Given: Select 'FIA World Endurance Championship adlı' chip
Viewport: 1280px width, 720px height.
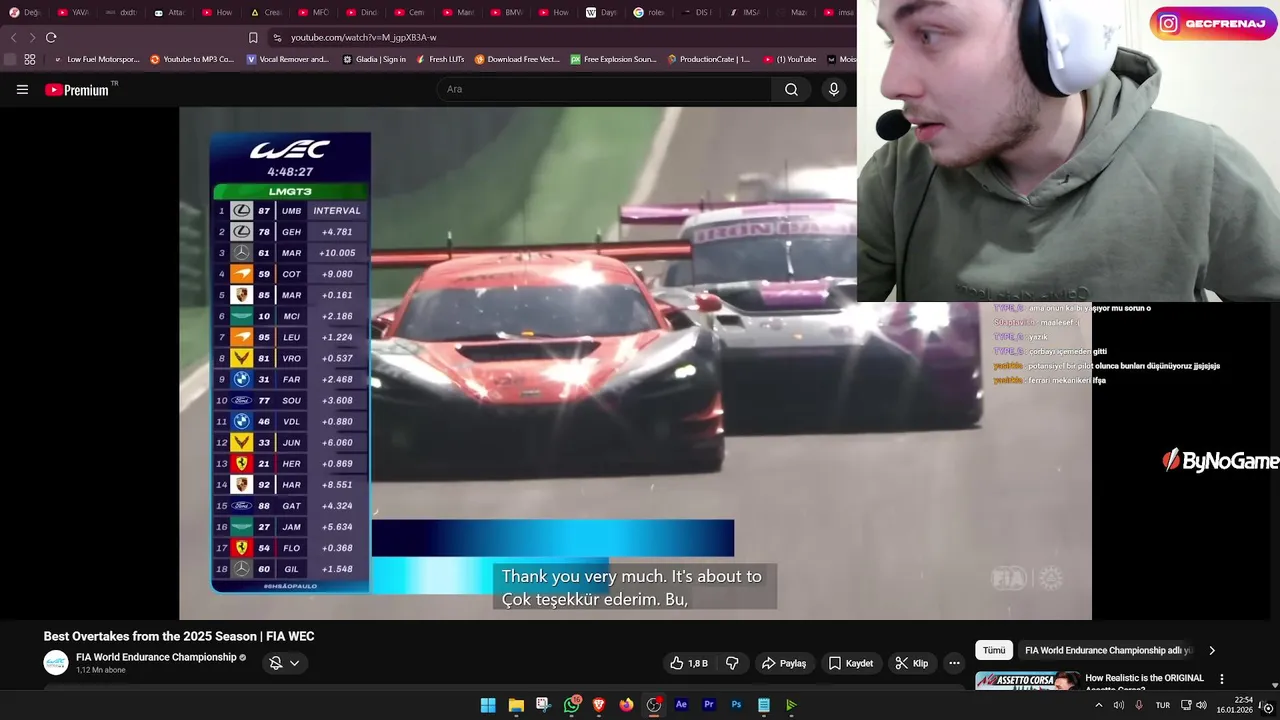Looking at the screenshot, I should click(x=1109, y=650).
